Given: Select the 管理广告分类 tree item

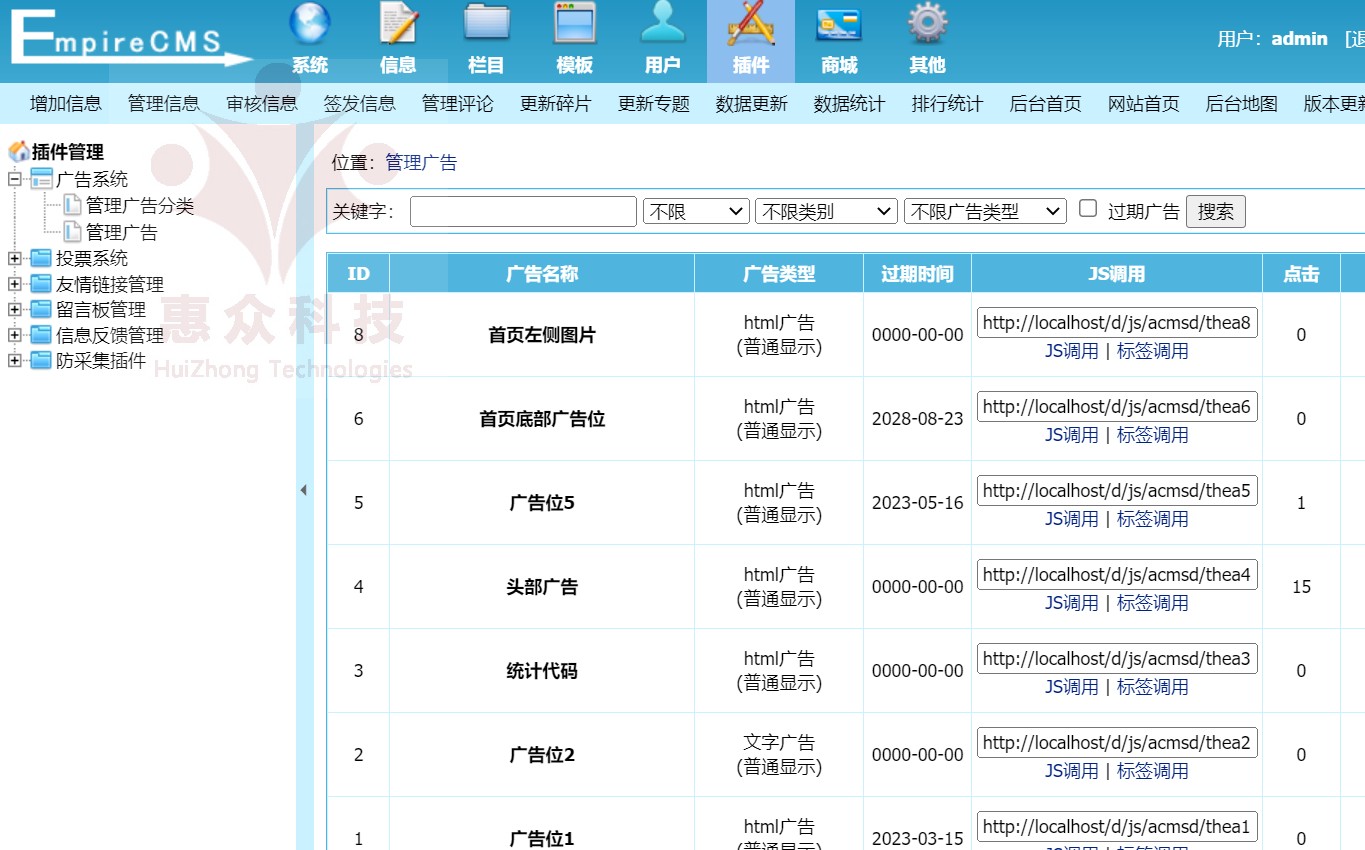Looking at the screenshot, I should [140, 206].
